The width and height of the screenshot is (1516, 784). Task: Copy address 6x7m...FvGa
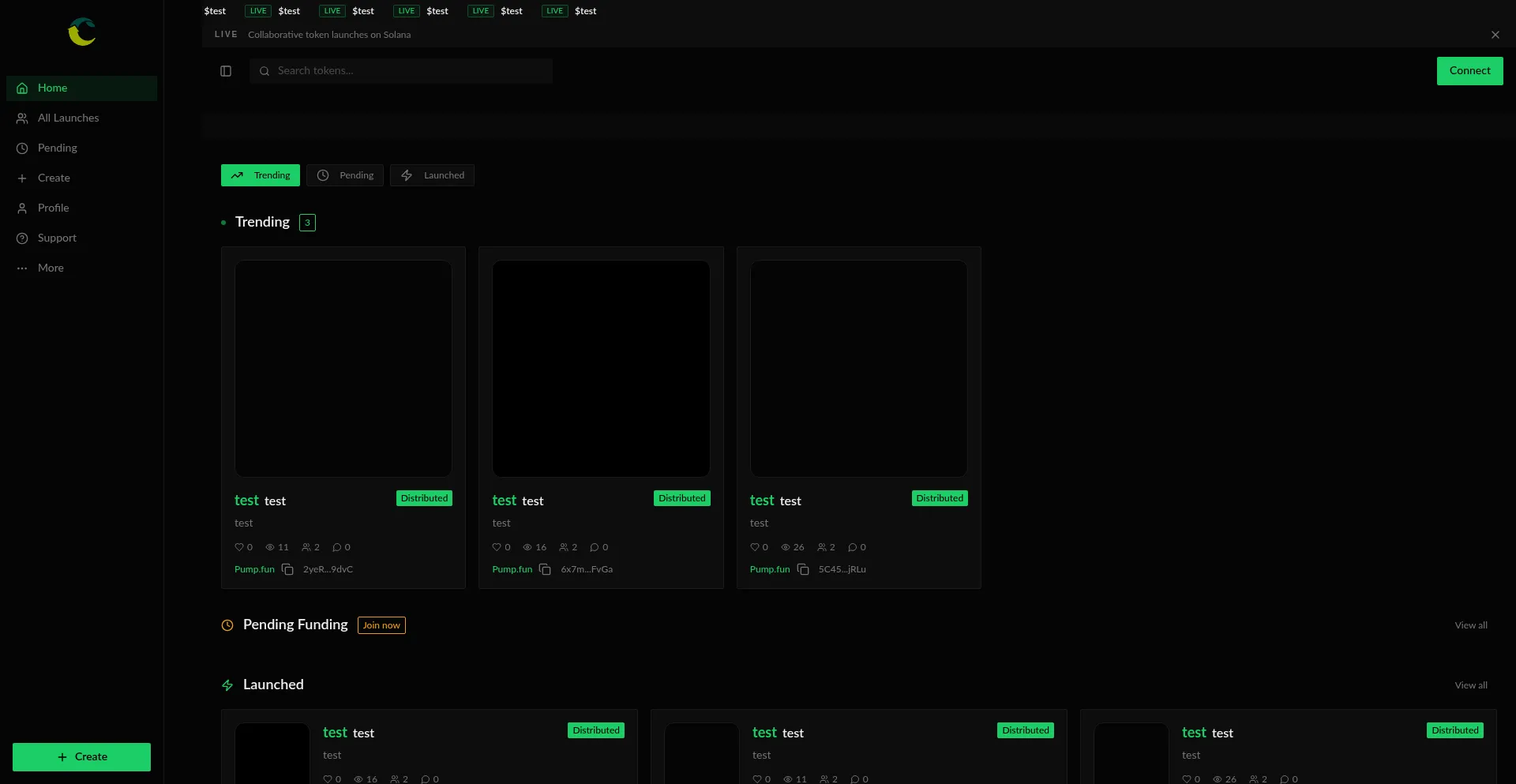[x=545, y=569]
